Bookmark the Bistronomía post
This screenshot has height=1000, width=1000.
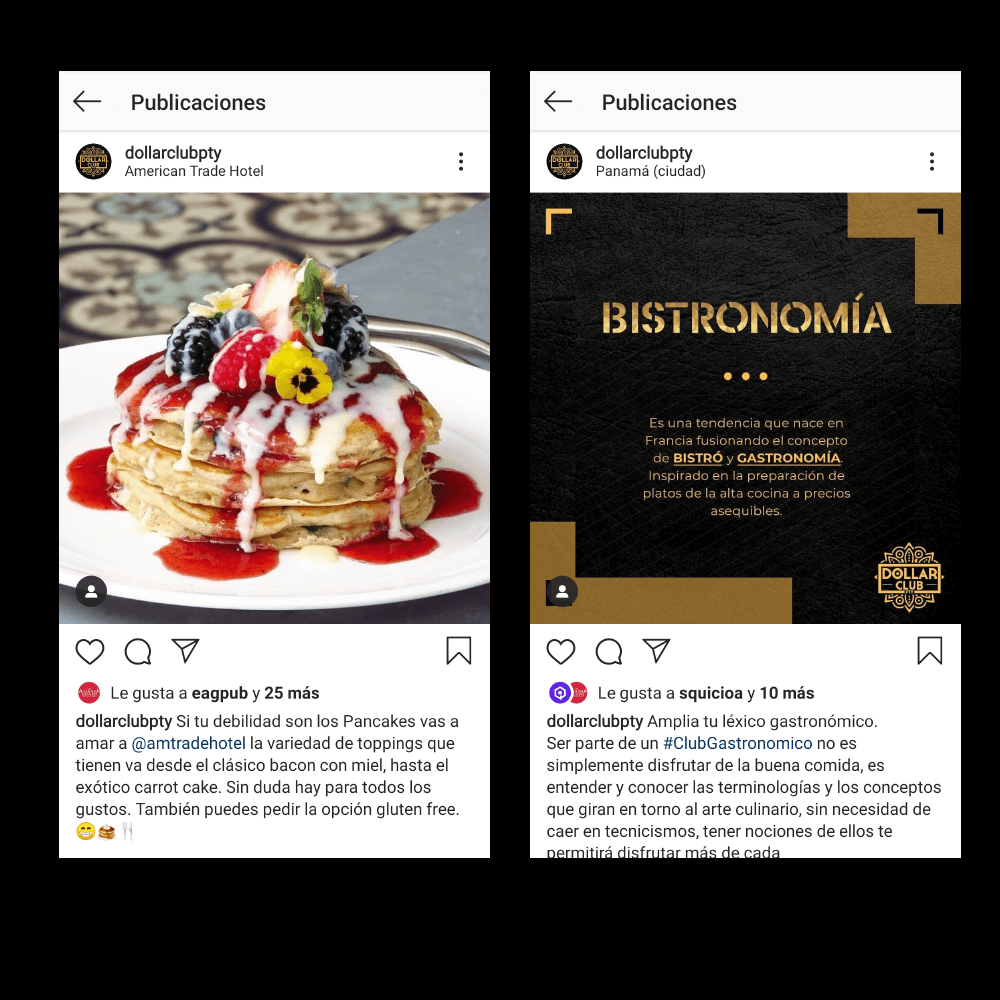point(930,651)
